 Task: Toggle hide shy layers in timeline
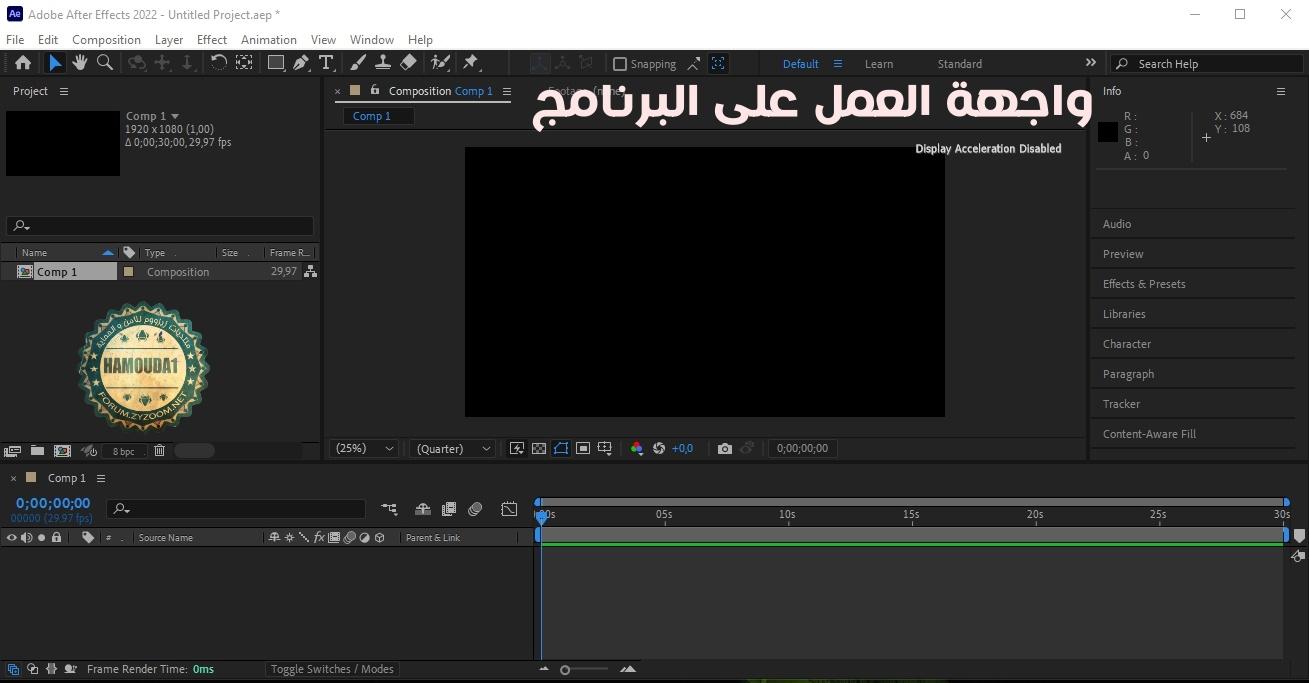pos(423,509)
